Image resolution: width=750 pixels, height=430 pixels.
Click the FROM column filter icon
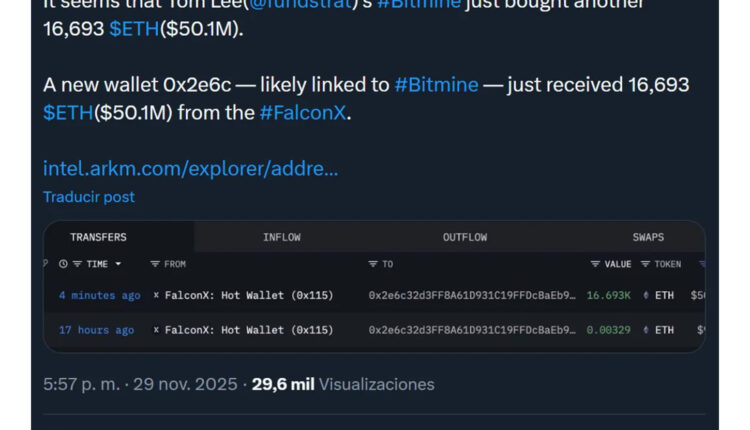click(155, 264)
